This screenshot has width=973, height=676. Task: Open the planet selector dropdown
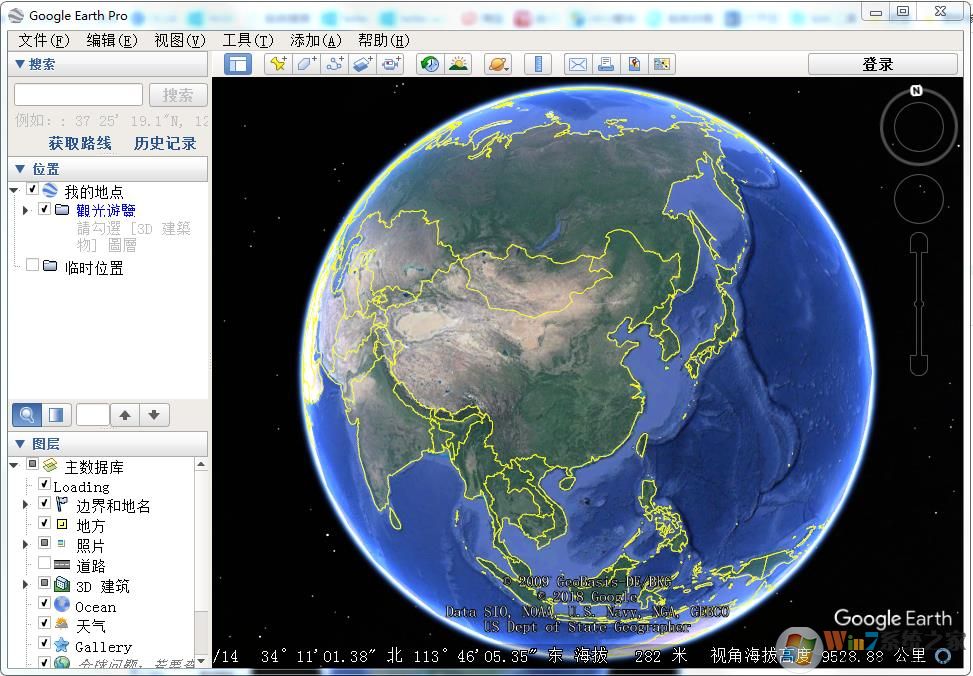tap(498, 64)
